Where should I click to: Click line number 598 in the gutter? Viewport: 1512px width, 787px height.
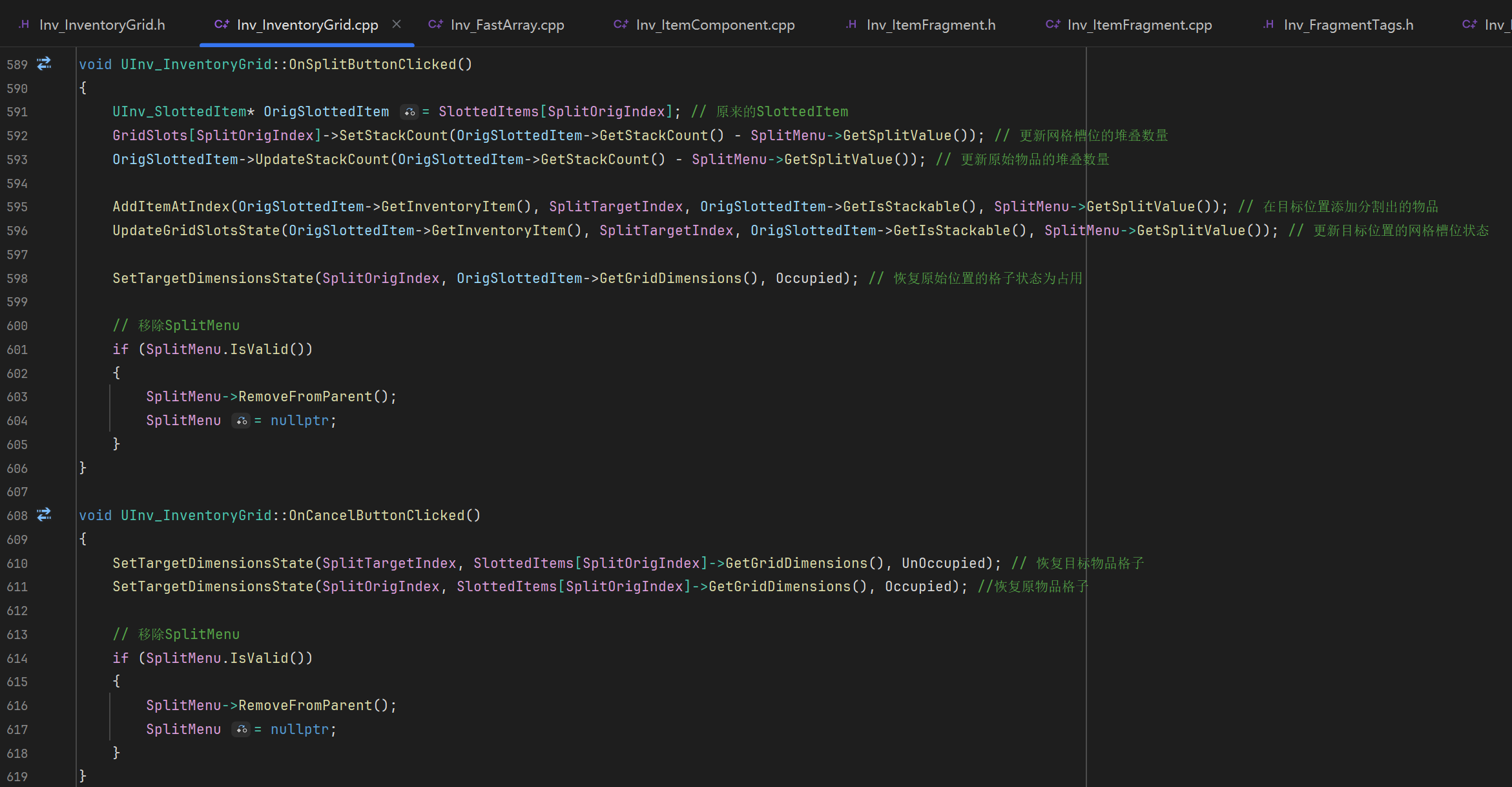tap(17, 278)
